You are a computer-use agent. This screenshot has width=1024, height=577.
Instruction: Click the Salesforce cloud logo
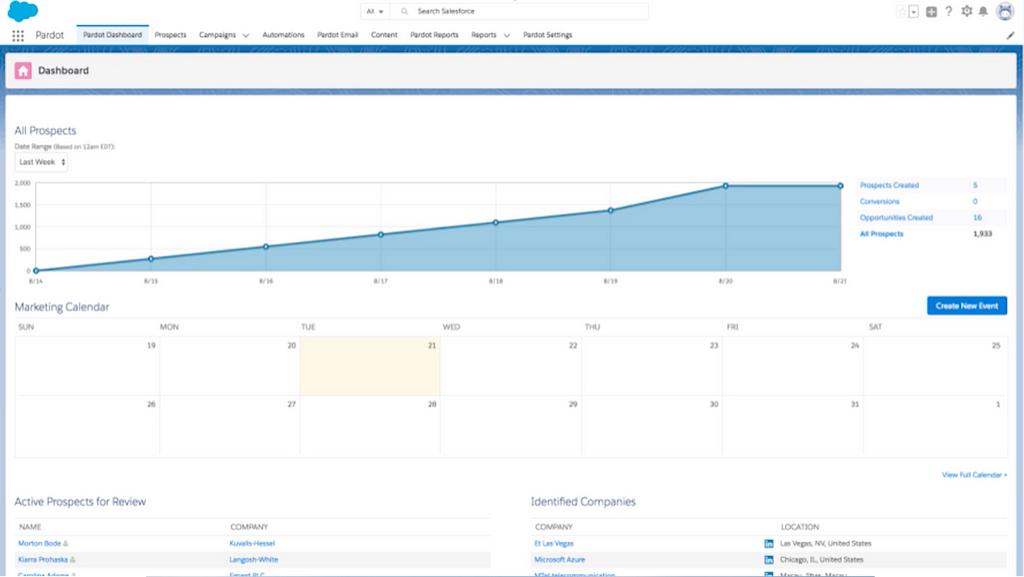pos(23,11)
